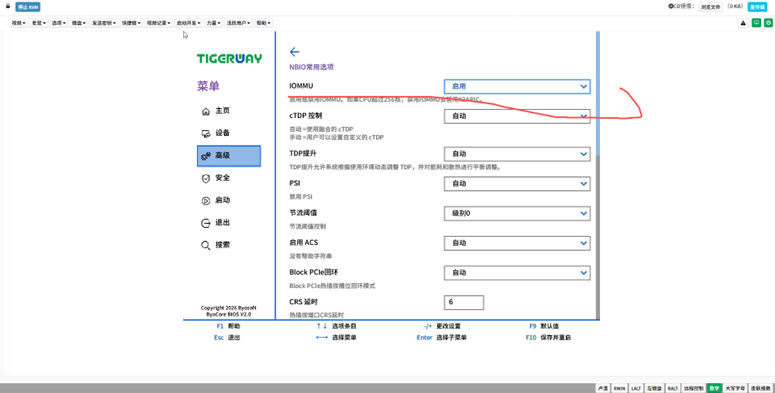Click the rightmost green icon button
Screen dimensions: 775x393
click(769, 23)
